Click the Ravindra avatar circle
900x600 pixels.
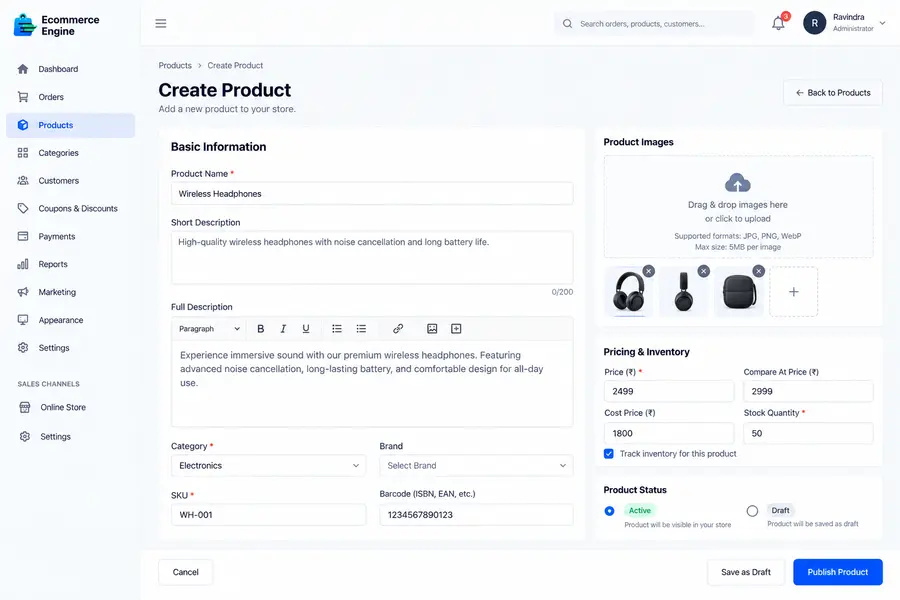pos(814,23)
